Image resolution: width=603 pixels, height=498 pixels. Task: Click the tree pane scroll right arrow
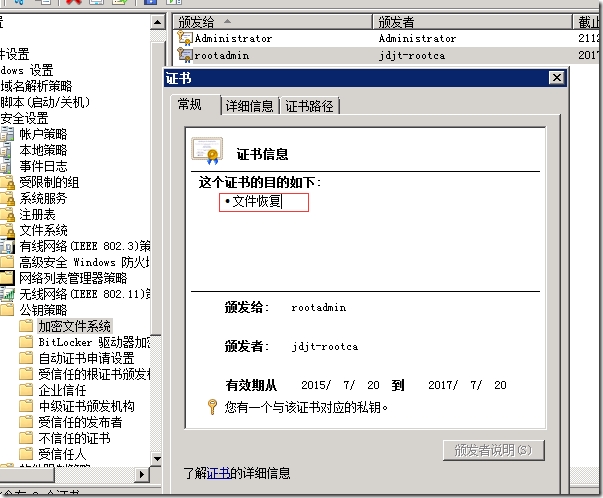[142, 474]
